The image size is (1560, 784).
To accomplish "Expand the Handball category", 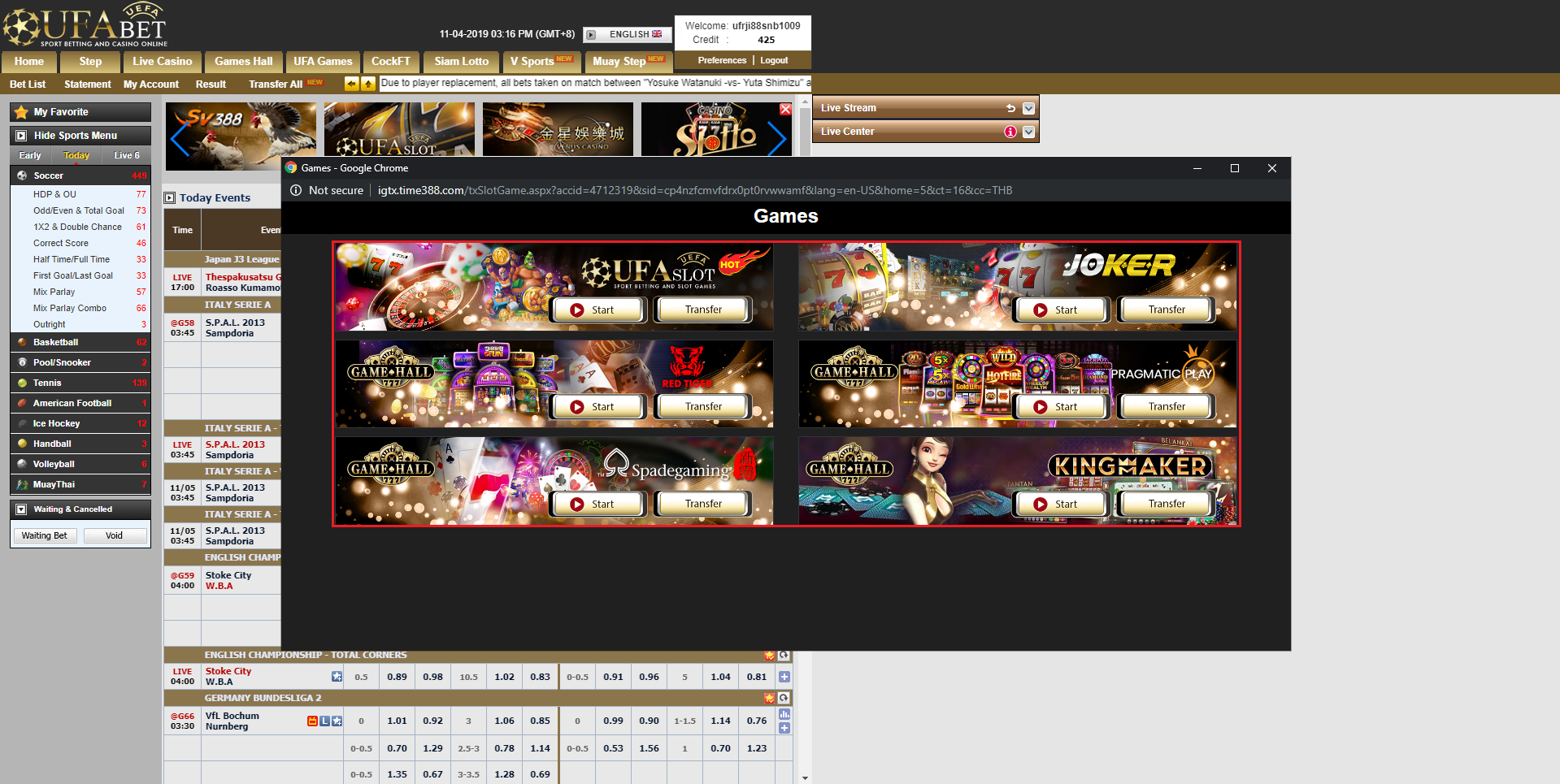I will pos(80,444).
